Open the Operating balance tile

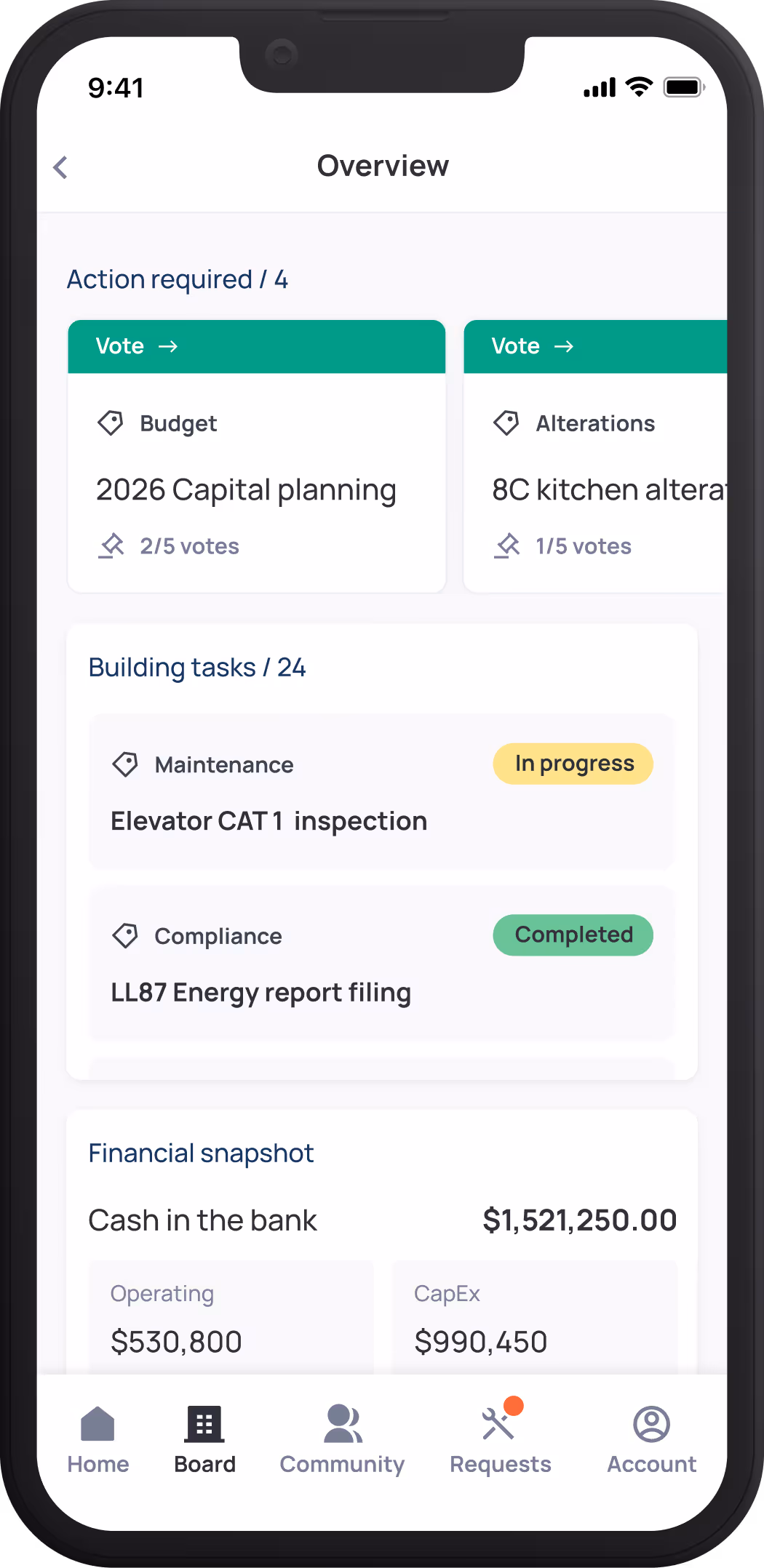point(231,1318)
